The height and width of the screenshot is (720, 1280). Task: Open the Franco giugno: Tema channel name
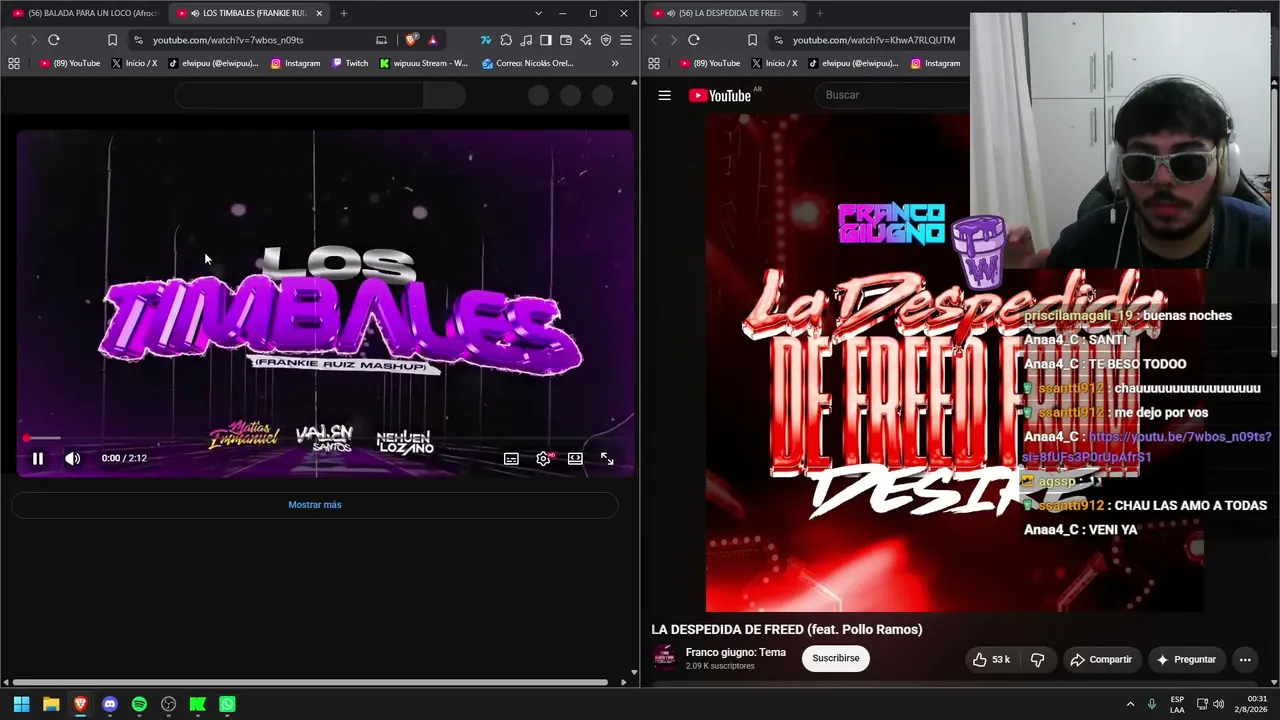736,652
